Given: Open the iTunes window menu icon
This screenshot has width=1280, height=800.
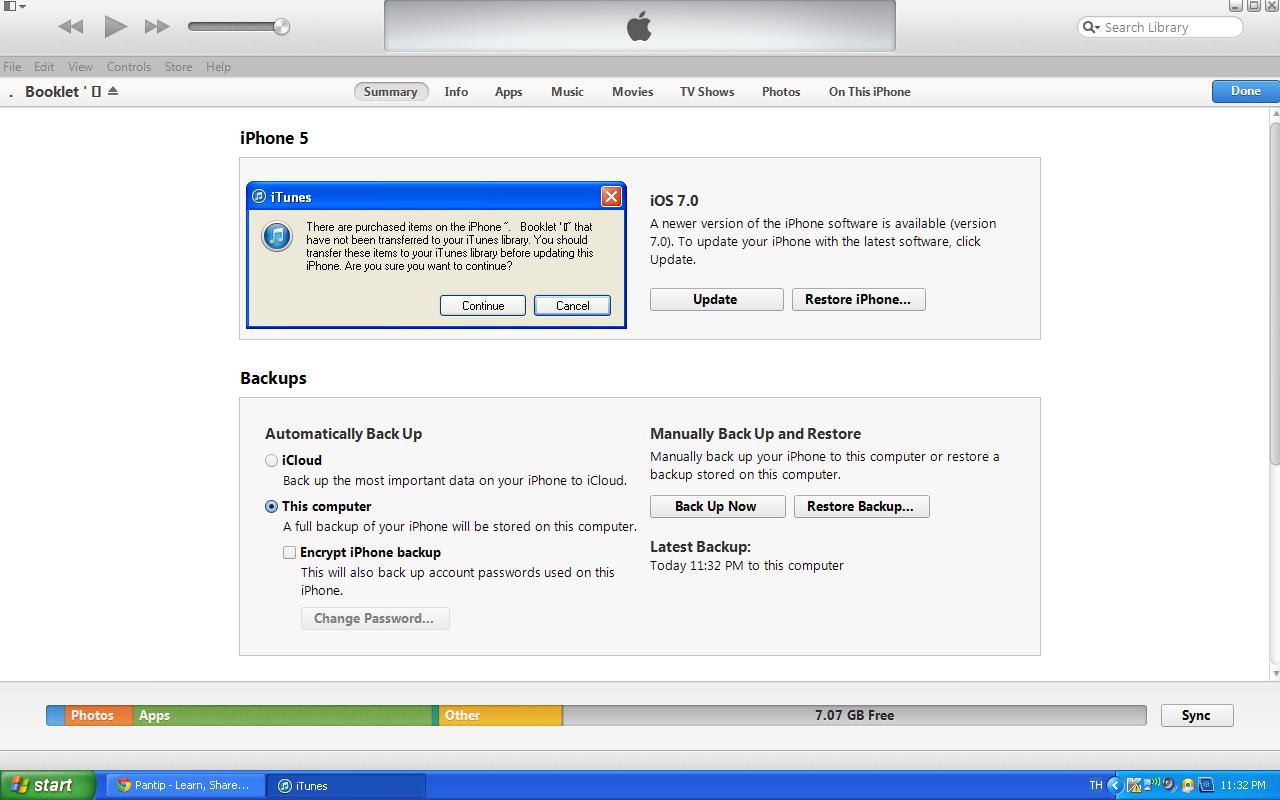Looking at the screenshot, I should tap(14, 6).
